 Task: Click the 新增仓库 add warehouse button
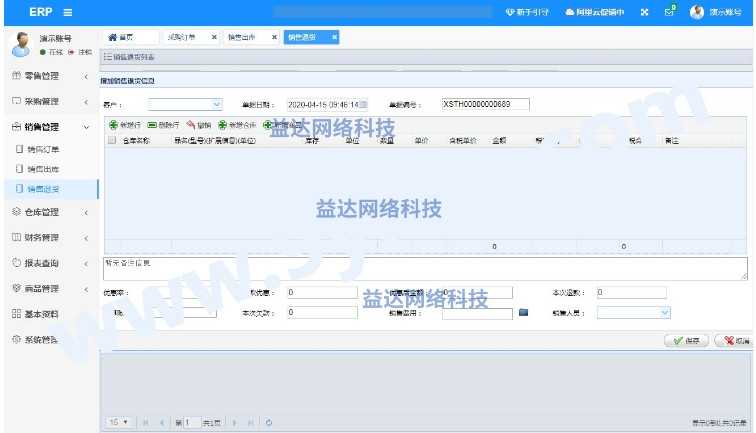237,125
